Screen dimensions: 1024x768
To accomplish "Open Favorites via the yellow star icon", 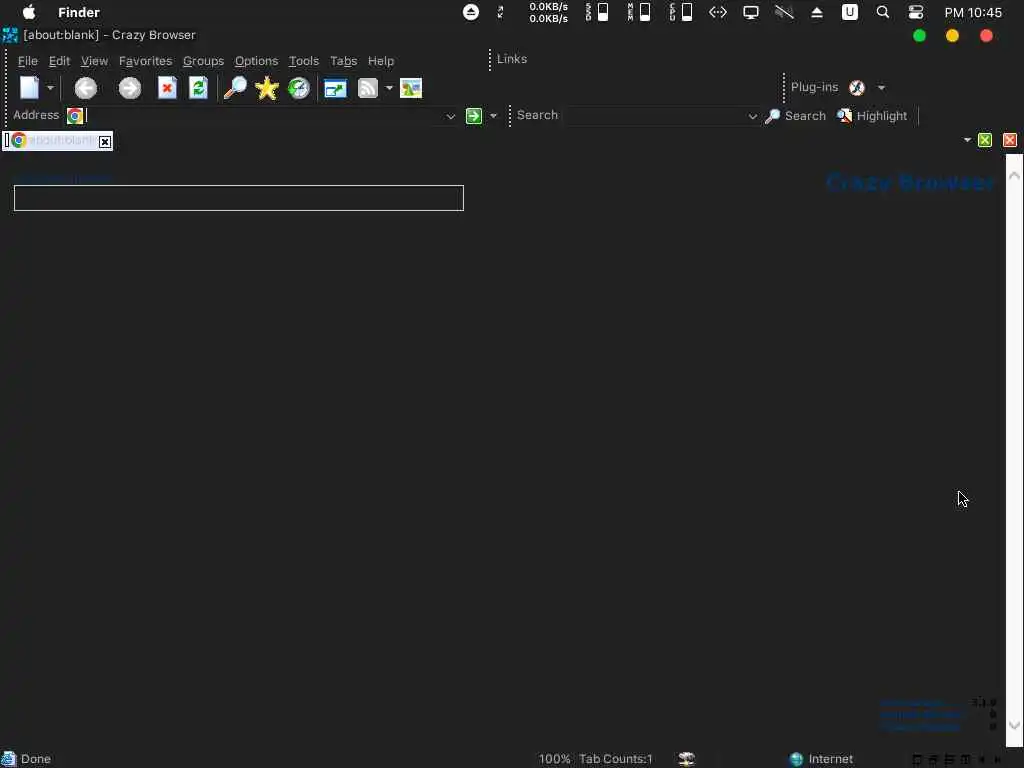I will click(266, 88).
